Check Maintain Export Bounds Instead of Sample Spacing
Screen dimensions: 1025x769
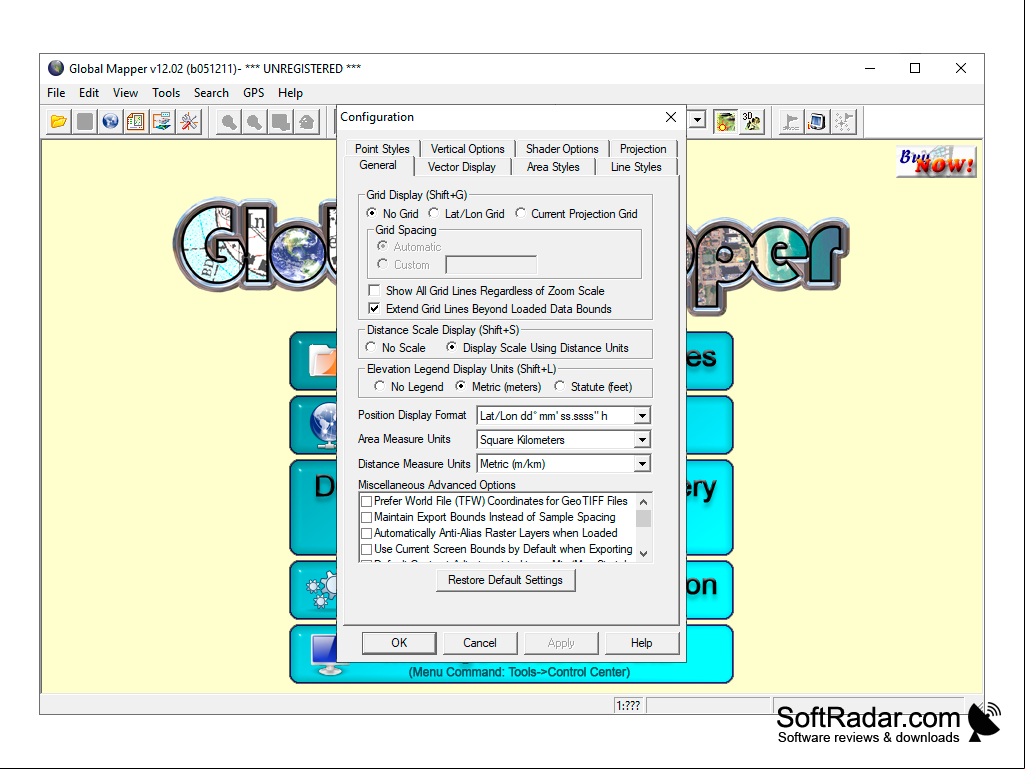click(367, 517)
